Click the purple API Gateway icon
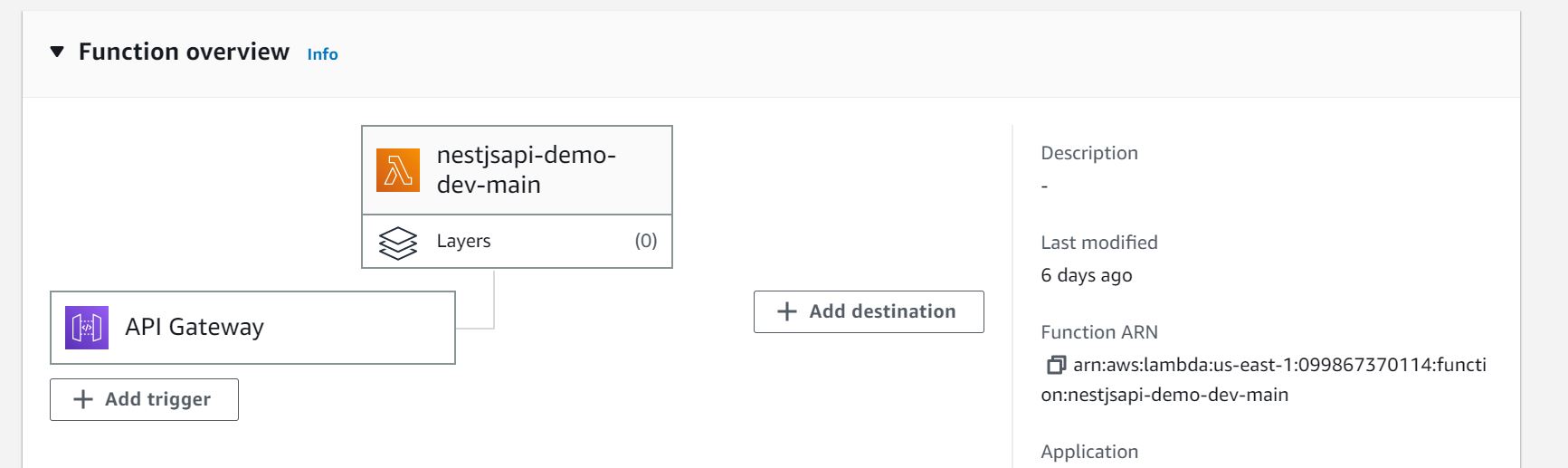The image size is (1568, 468). click(x=87, y=328)
